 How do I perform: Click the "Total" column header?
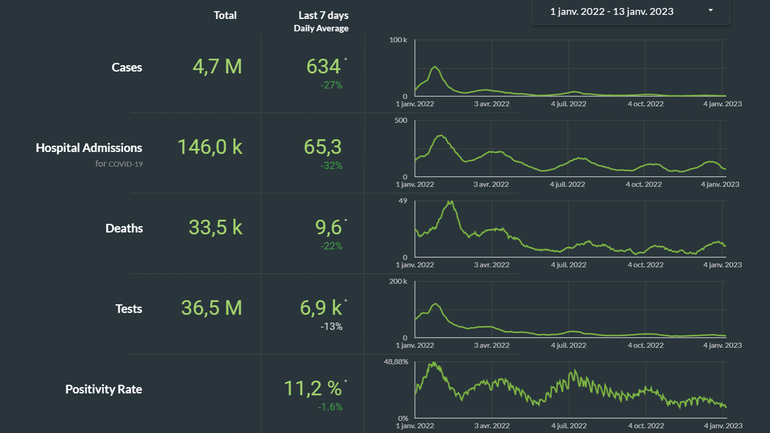pyautogui.click(x=225, y=15)
